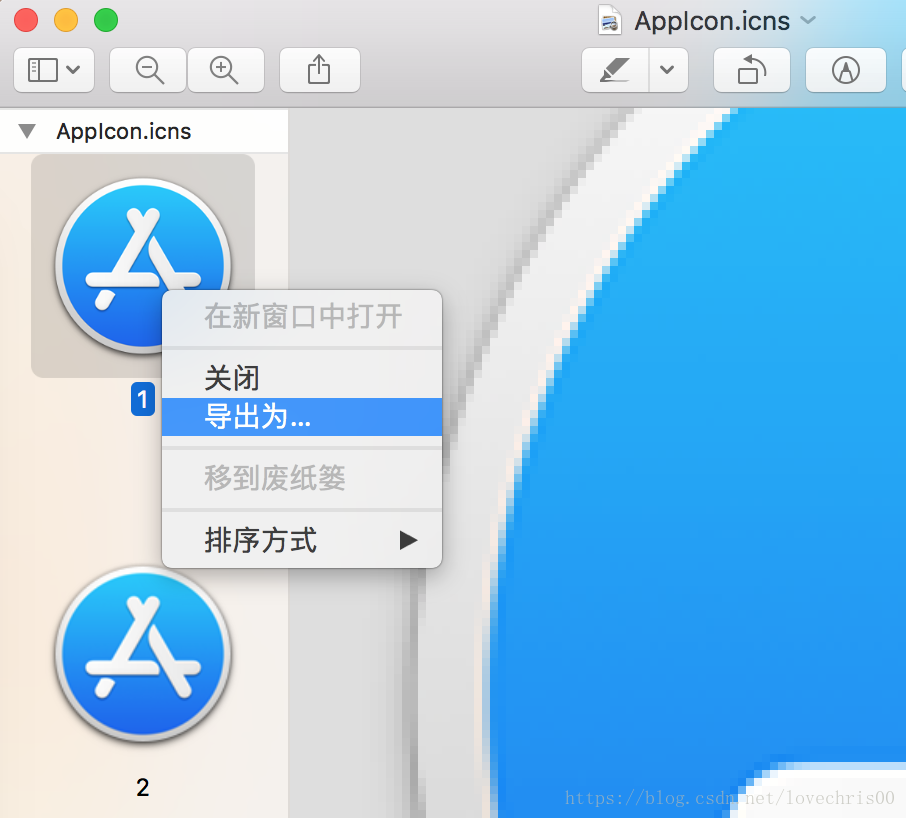Open the Share menu button
The width and height of the screenshot is (906, 818).
(x=320, y=70)
